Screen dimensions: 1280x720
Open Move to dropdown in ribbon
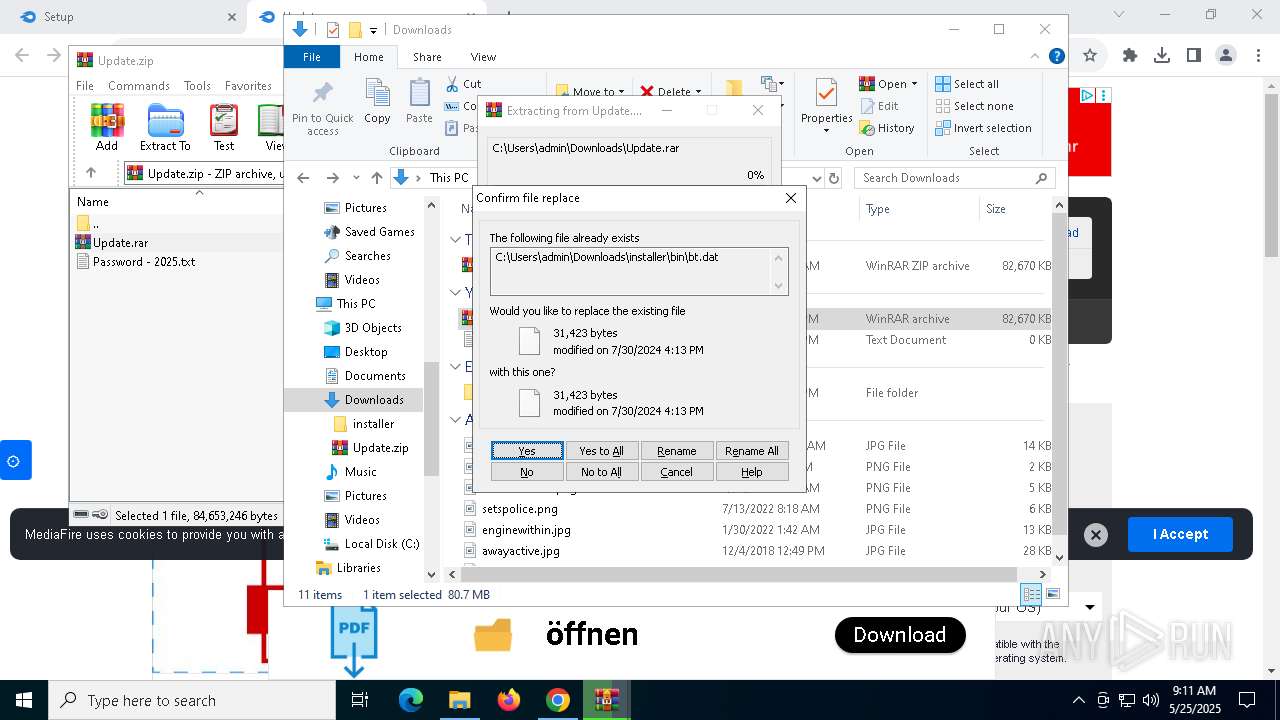click(x=590, y=91)
